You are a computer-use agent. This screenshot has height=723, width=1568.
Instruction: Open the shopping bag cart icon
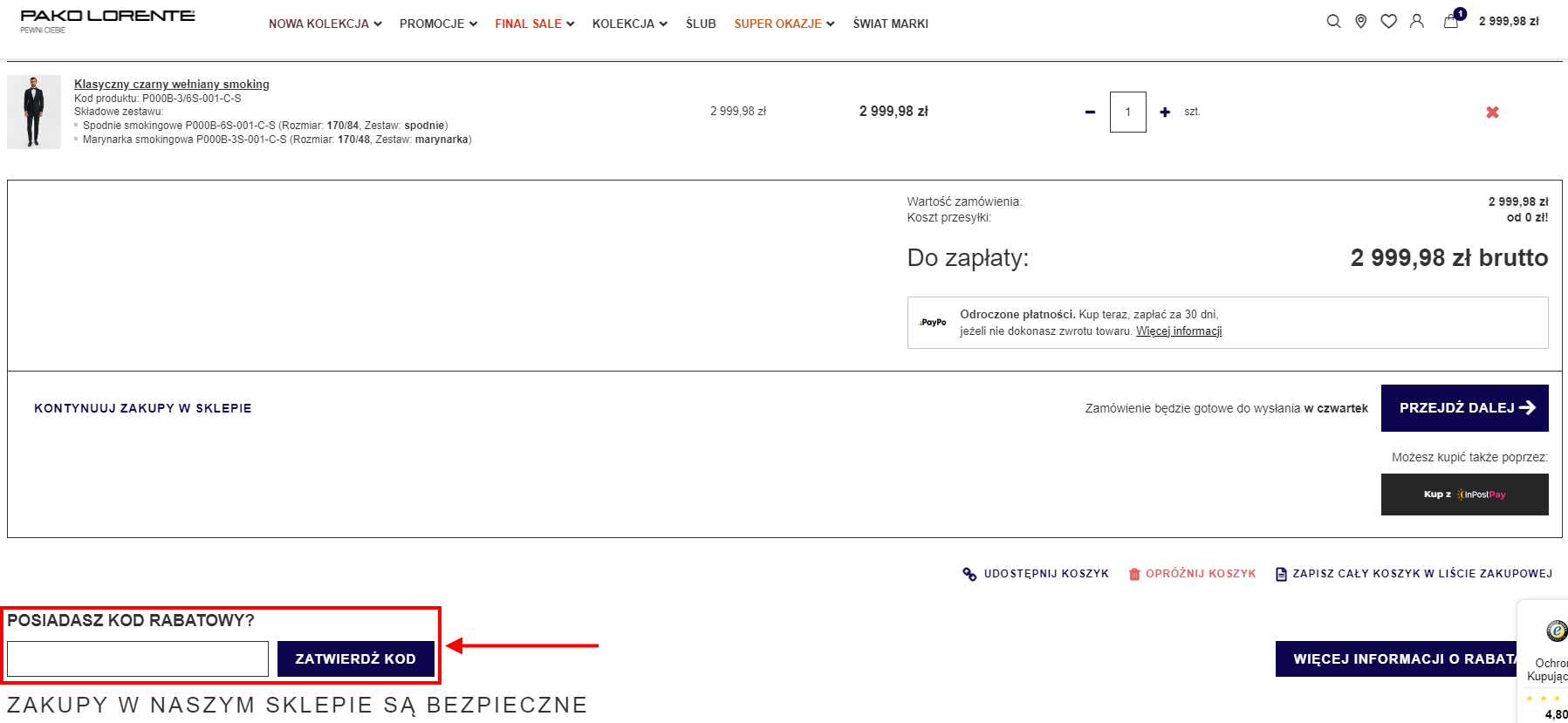pos(1451,22)
